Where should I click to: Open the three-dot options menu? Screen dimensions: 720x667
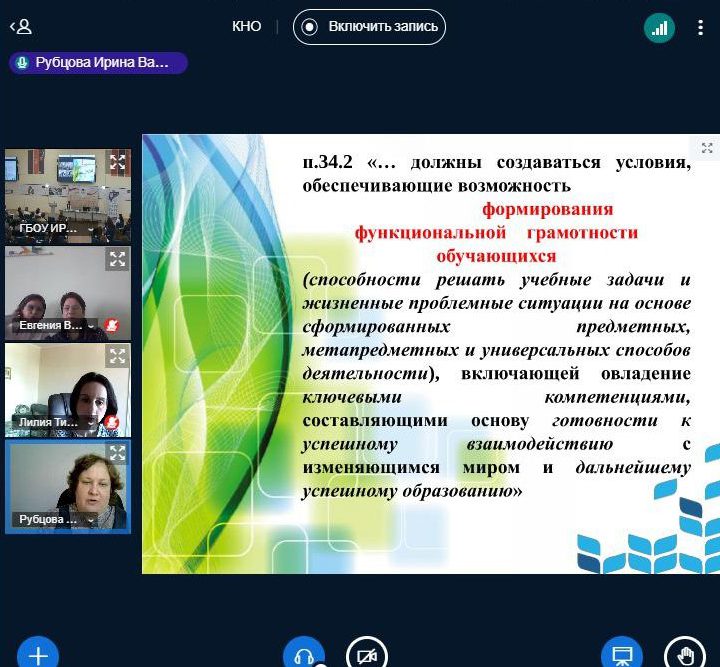[700, 28]
